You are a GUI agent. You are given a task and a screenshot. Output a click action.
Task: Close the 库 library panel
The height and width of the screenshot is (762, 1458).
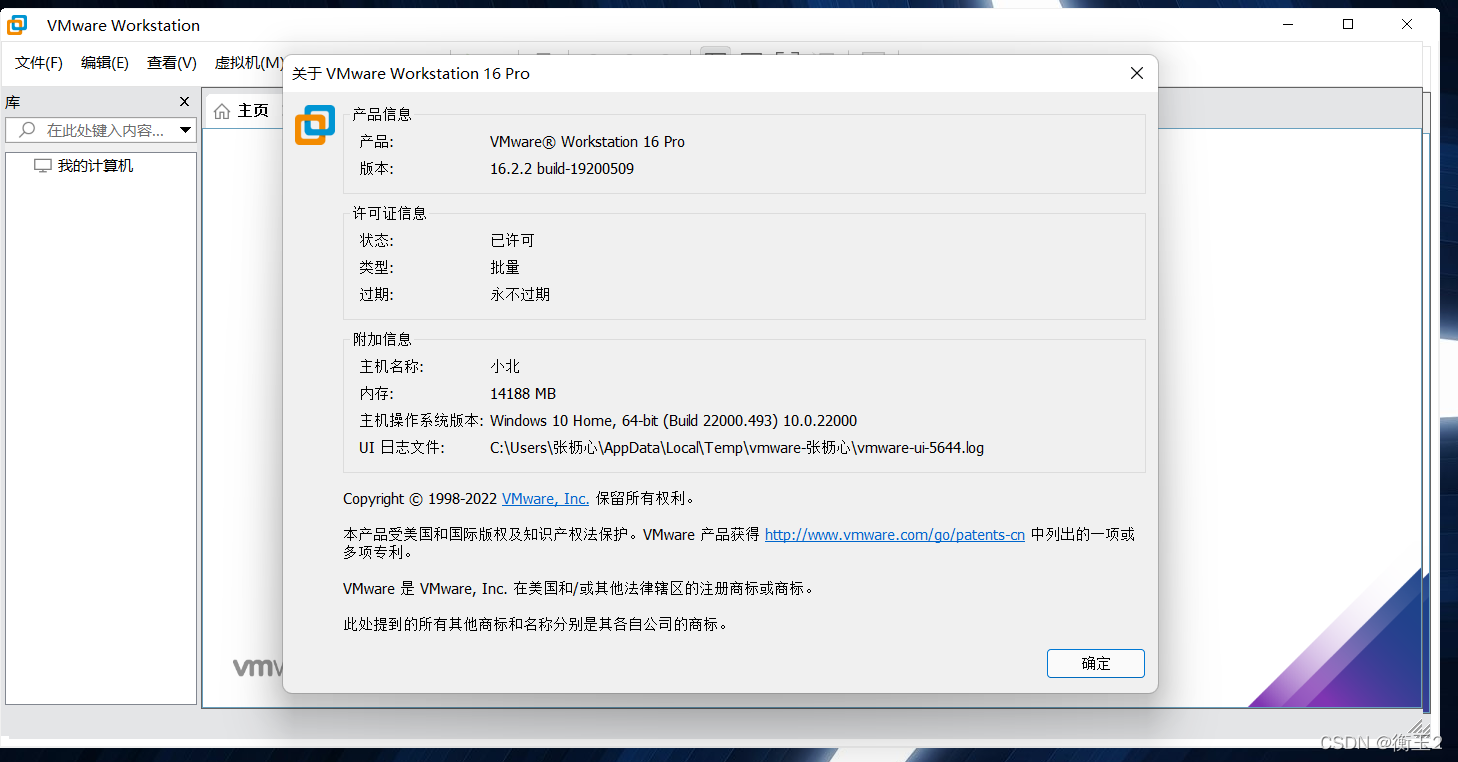[184, 102]
